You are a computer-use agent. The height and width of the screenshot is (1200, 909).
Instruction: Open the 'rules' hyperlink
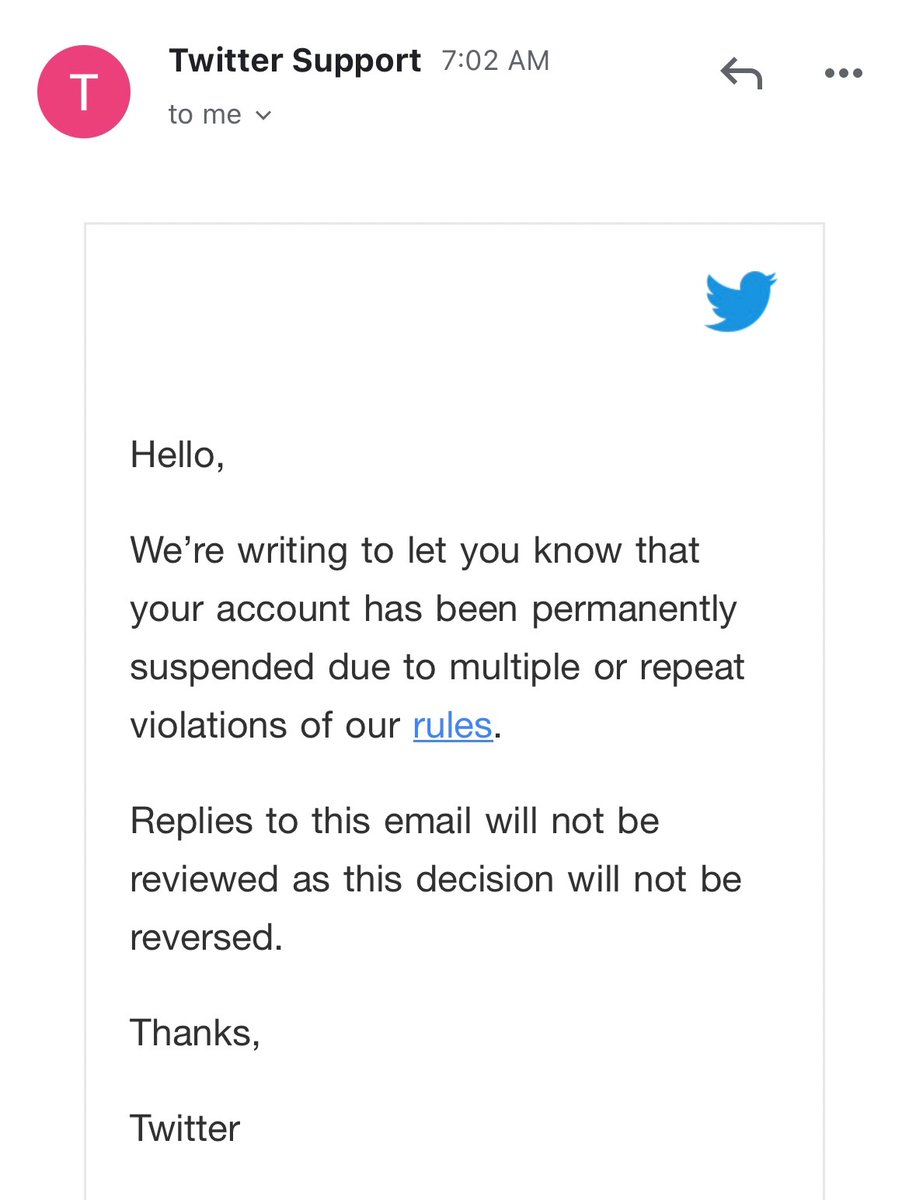coord(453,725)
